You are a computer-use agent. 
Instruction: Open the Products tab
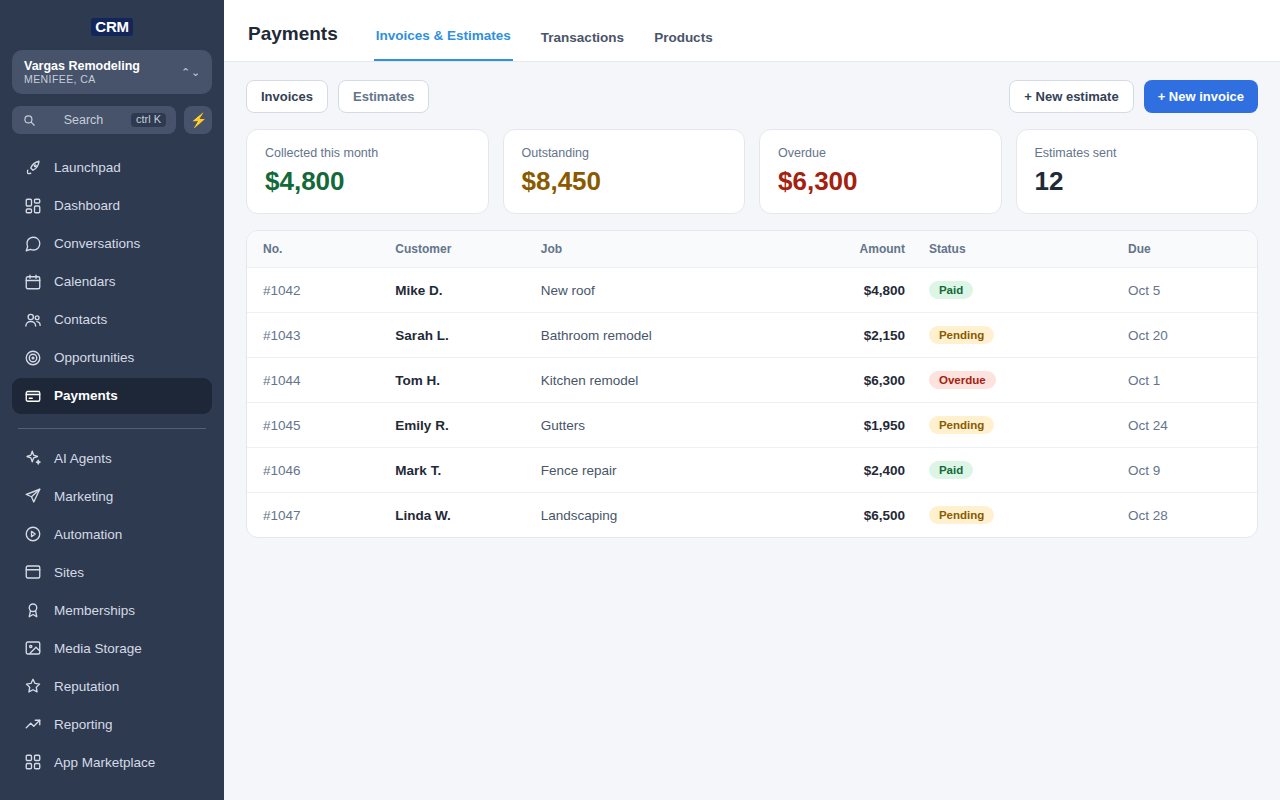[x=683, y=38]
